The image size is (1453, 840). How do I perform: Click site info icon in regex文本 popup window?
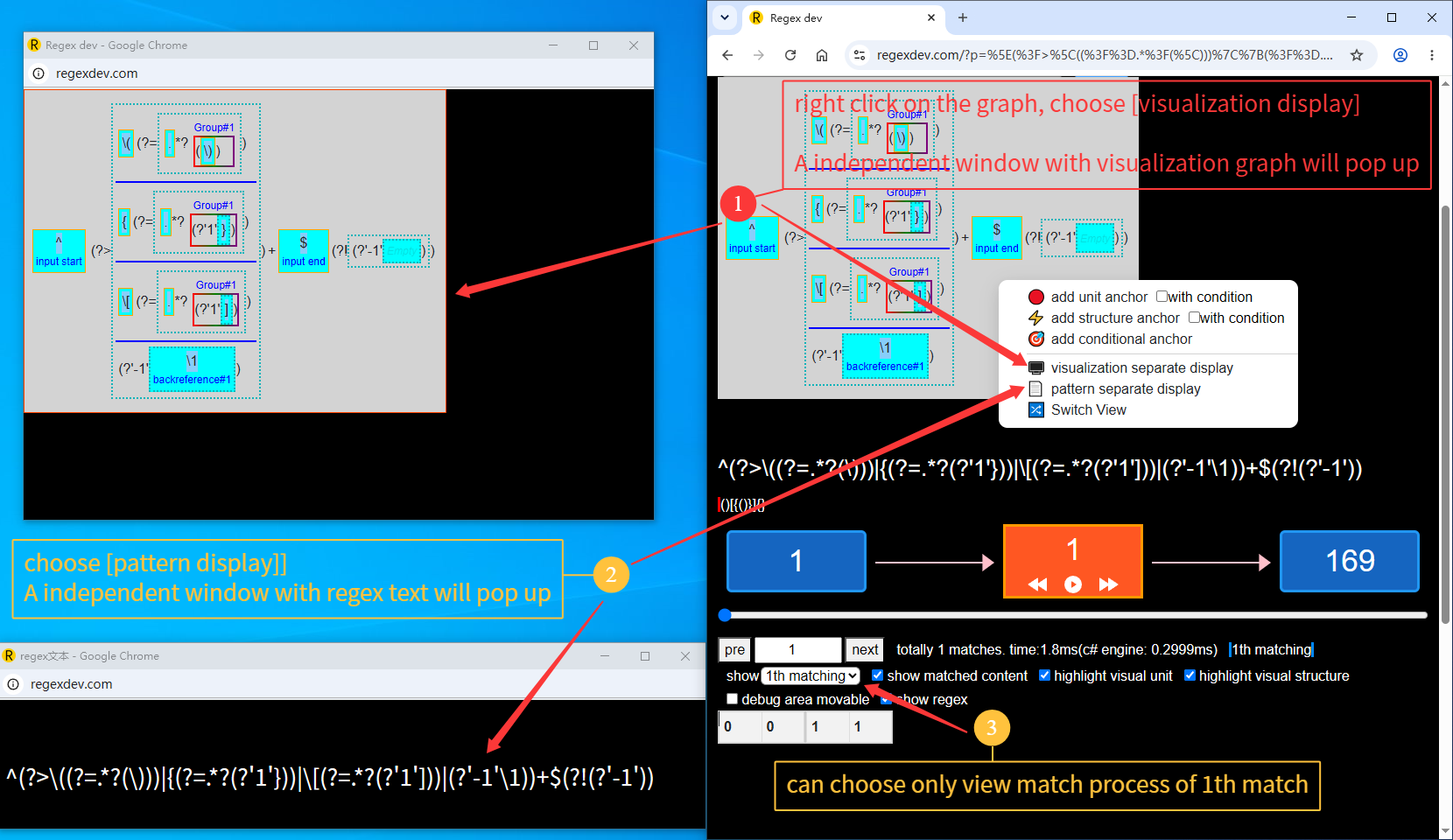[x=13, y=684]
